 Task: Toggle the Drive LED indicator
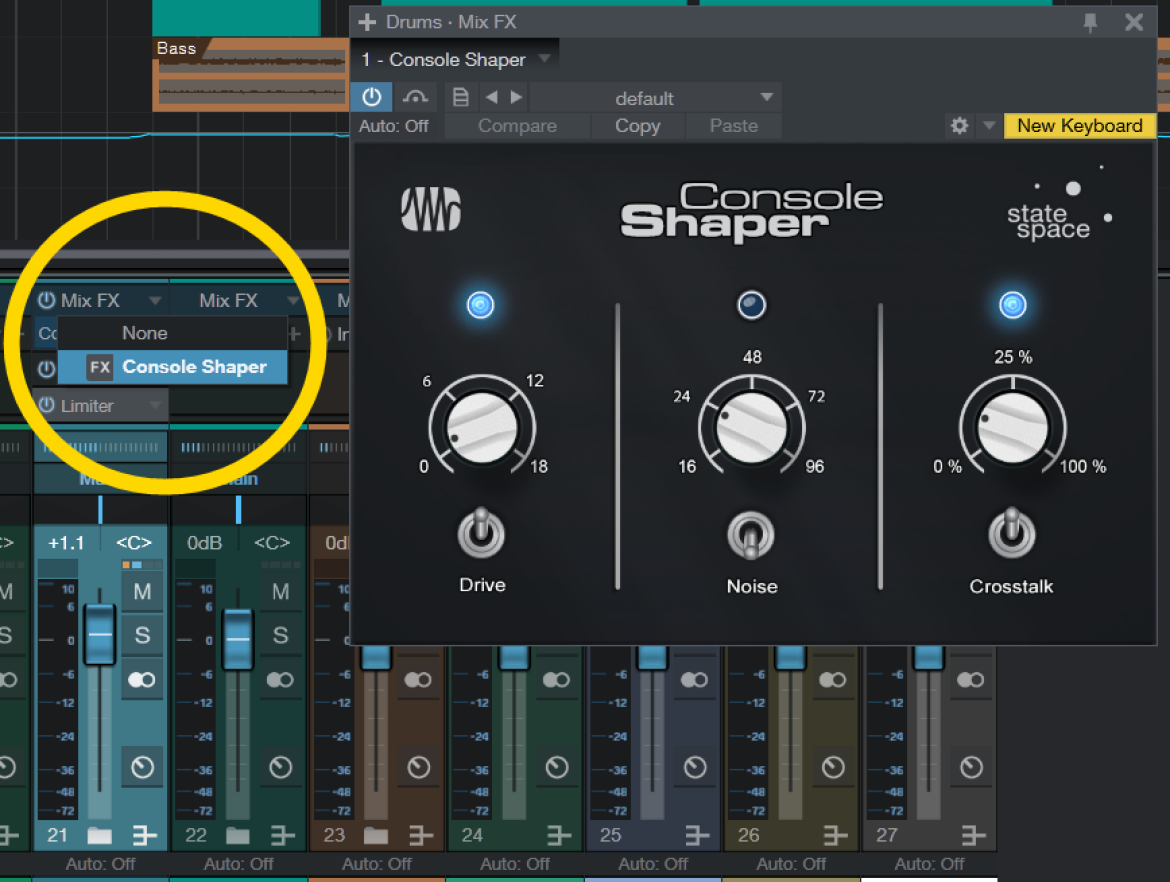coord(481,304)
